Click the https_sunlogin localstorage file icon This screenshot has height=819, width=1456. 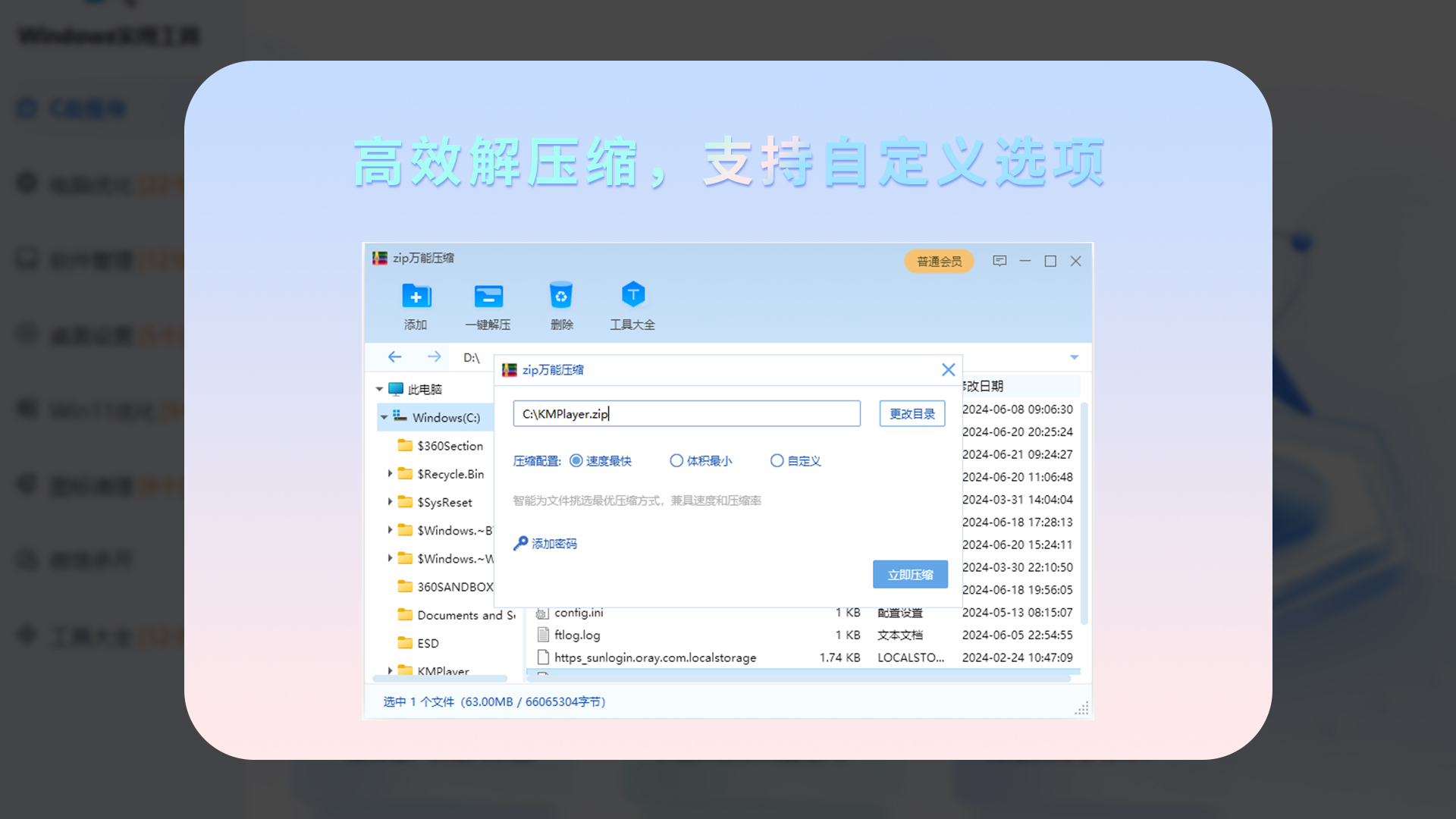(x=543, y=657)
